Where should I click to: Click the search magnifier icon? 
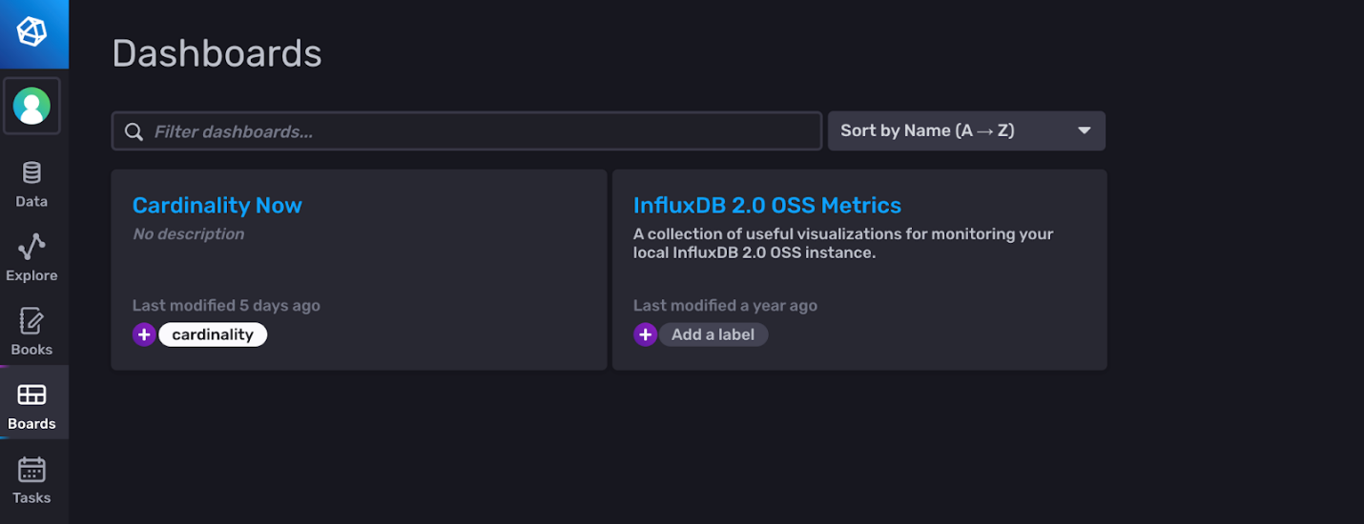(x=134, y=132)
